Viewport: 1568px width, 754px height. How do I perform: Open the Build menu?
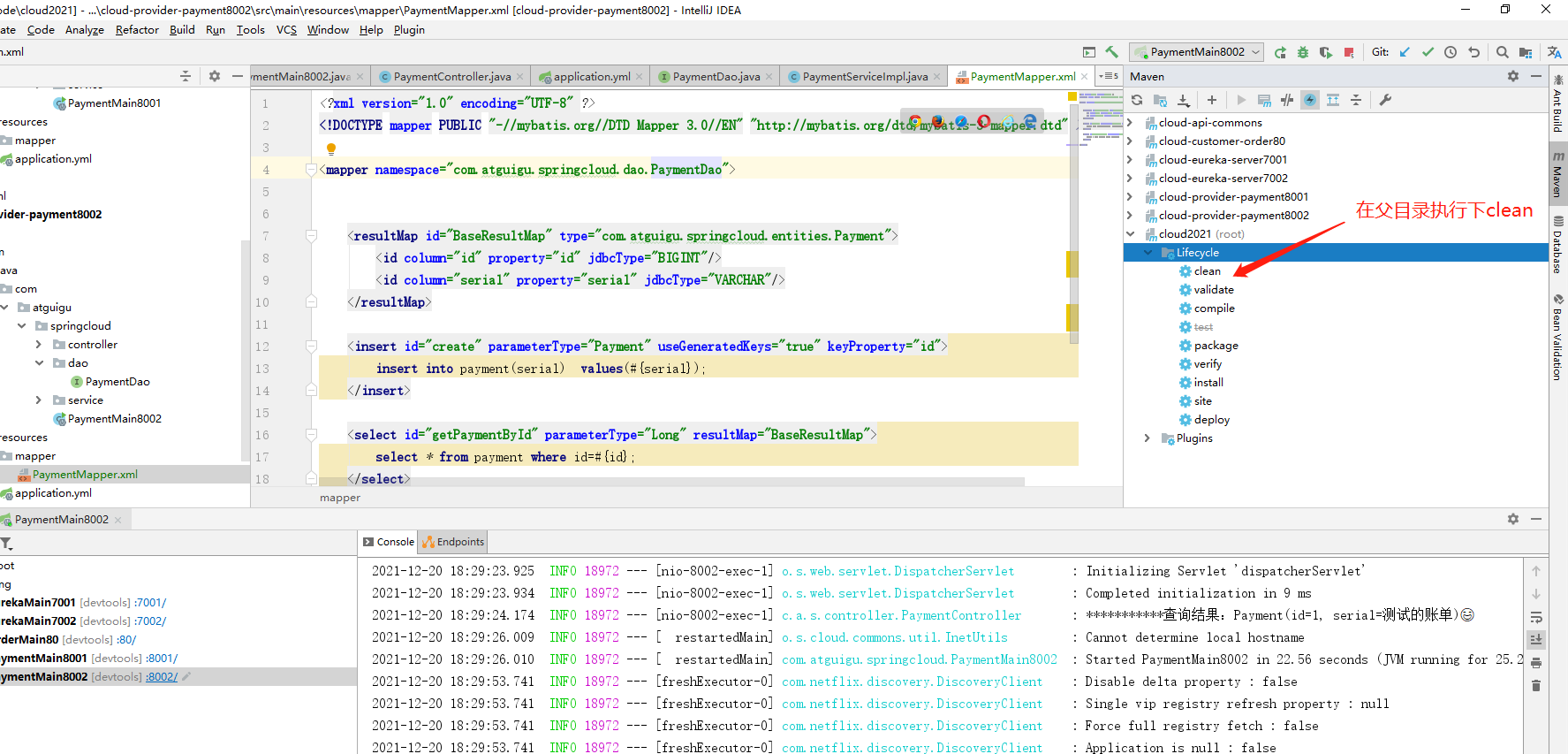click(182, 29)
